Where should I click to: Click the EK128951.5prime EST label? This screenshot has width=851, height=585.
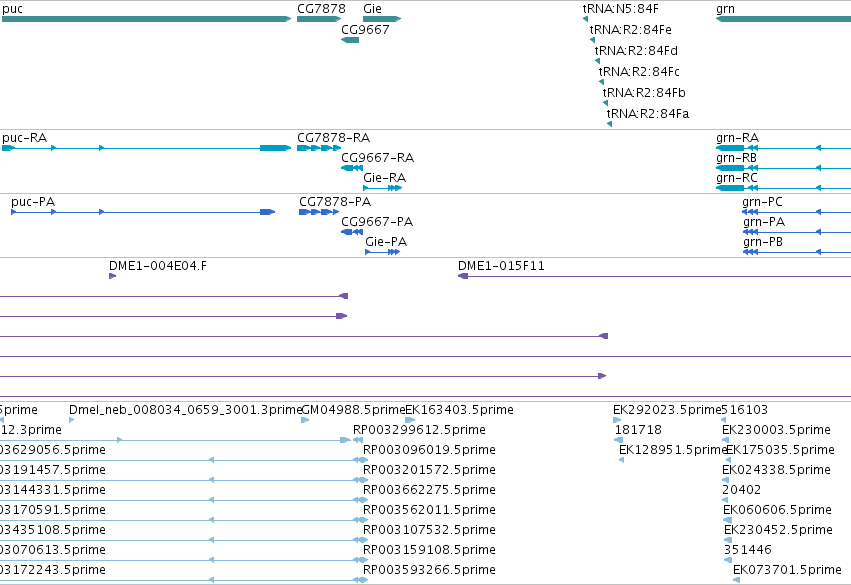tap(673, 450)
